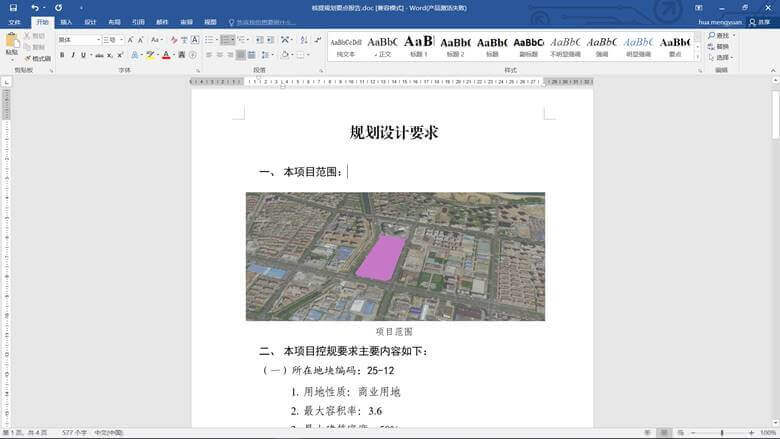
Task: Switch to the Layout tab
Action: 114,22
